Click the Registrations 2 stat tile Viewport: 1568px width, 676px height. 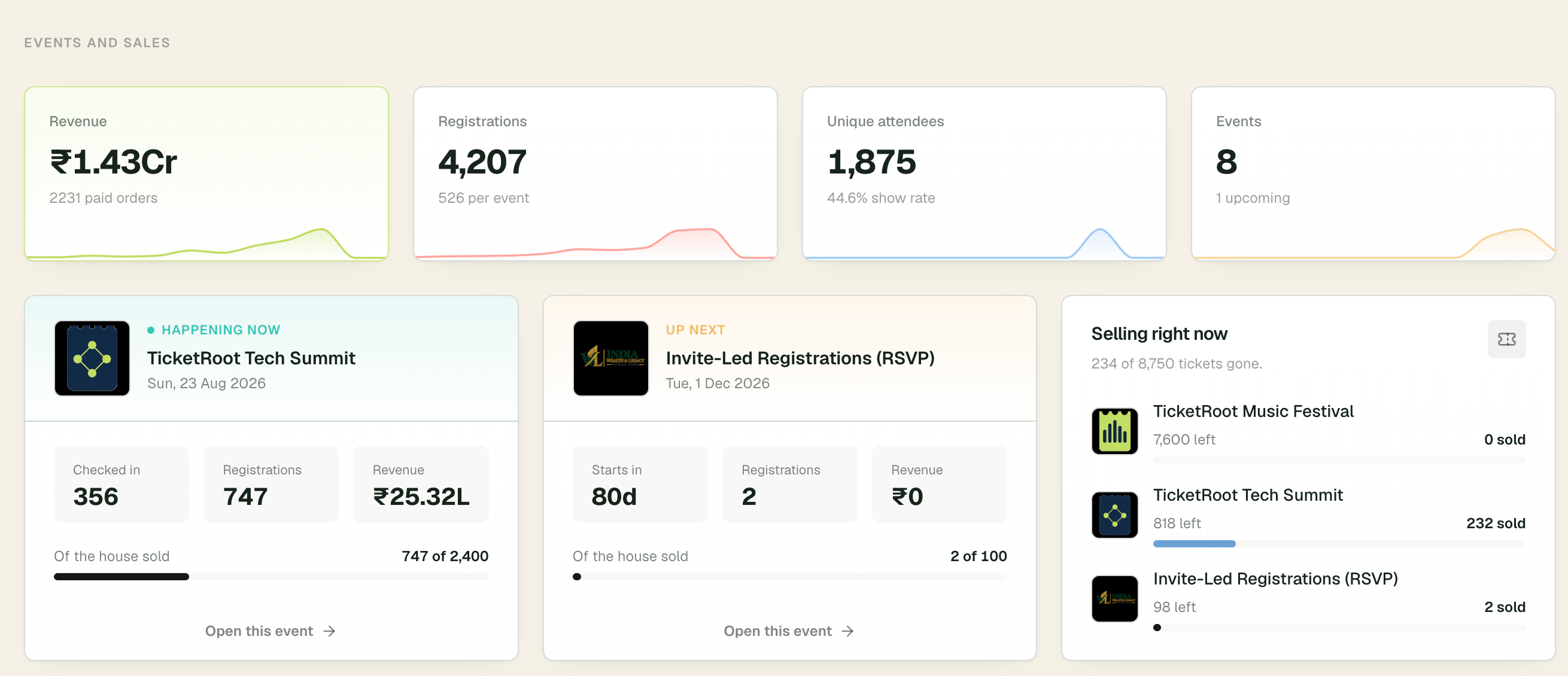[789, 485]
